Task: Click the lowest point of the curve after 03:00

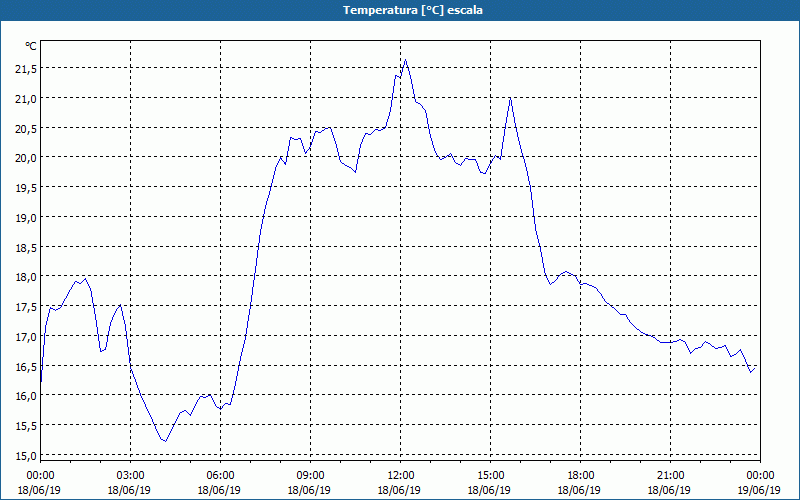Action: [165, 441]
